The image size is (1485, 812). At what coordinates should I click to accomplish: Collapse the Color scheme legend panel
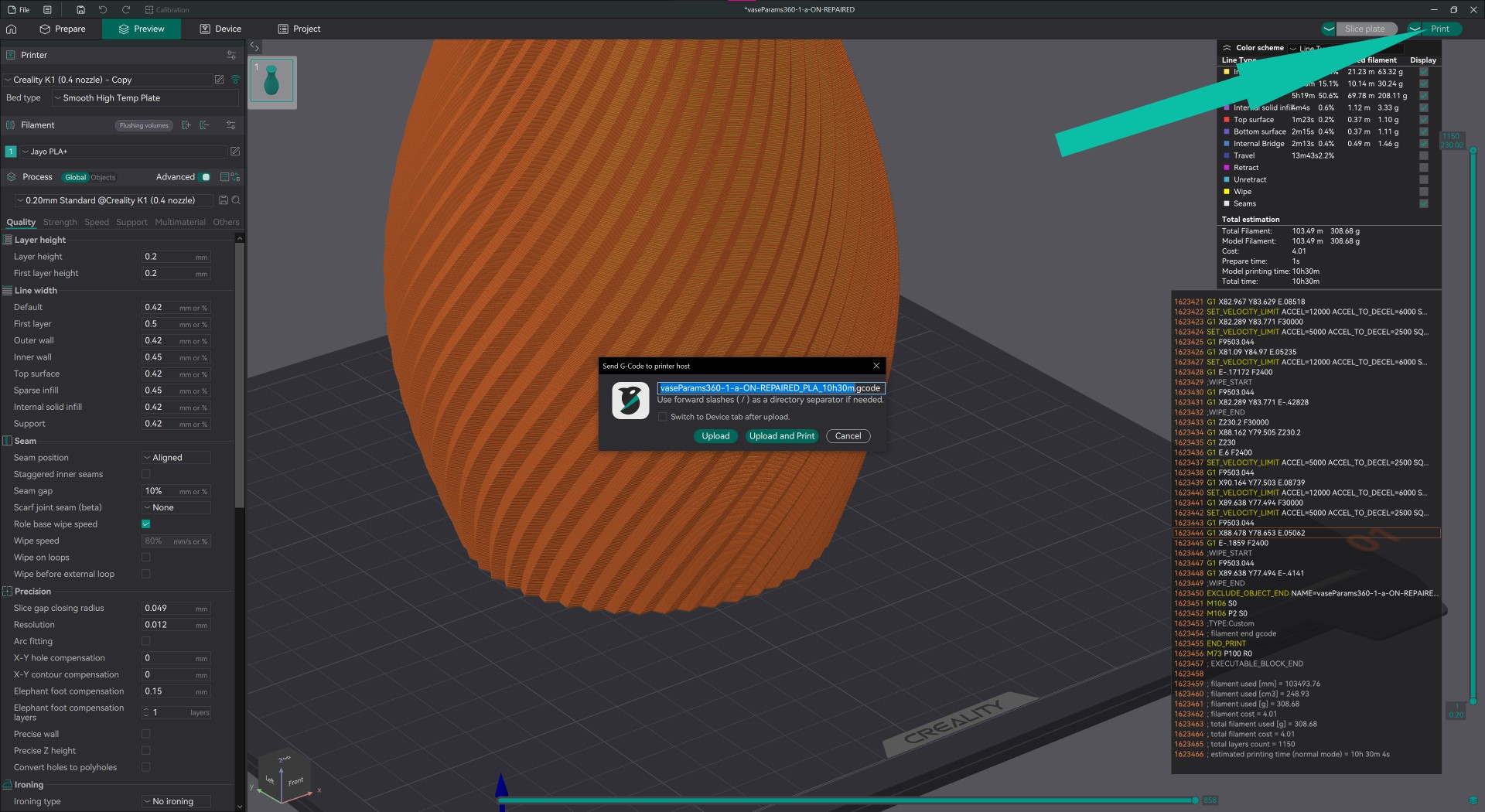pyautogui.click(x=1227, y=48)
